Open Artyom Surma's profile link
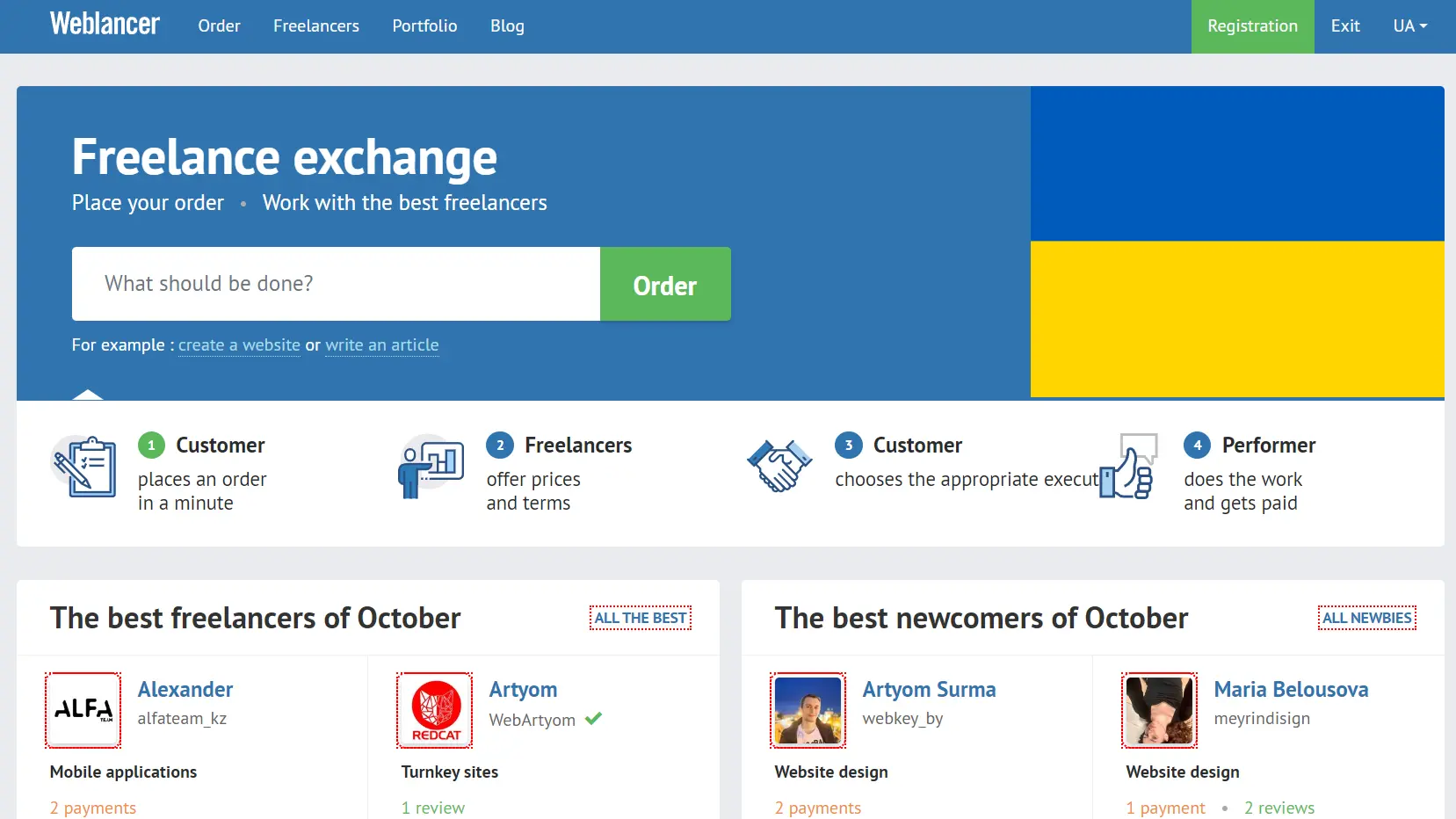 pyautogui.click(x=929, y=690)
